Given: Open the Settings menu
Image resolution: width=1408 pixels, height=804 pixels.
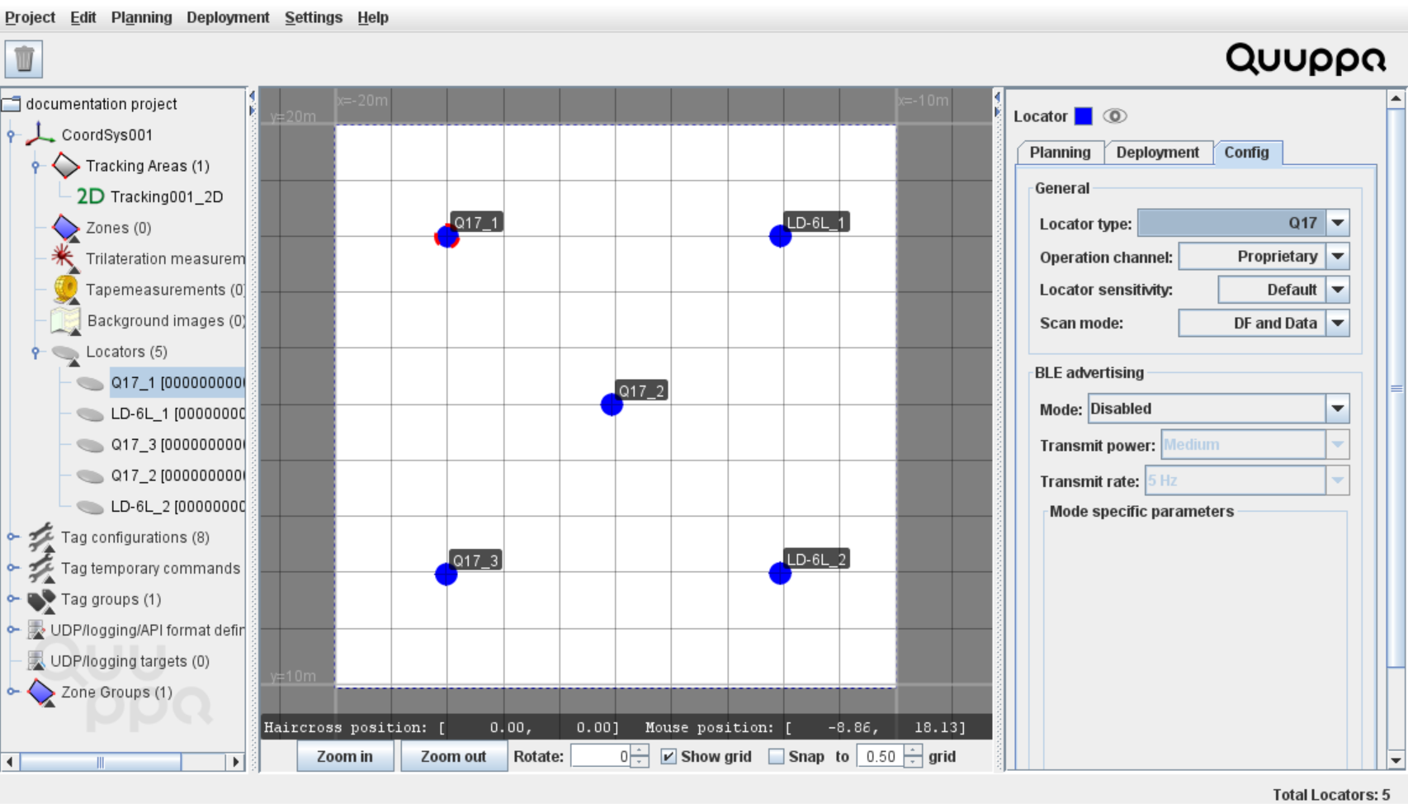Looking at the screenshot, I should 313,17.
